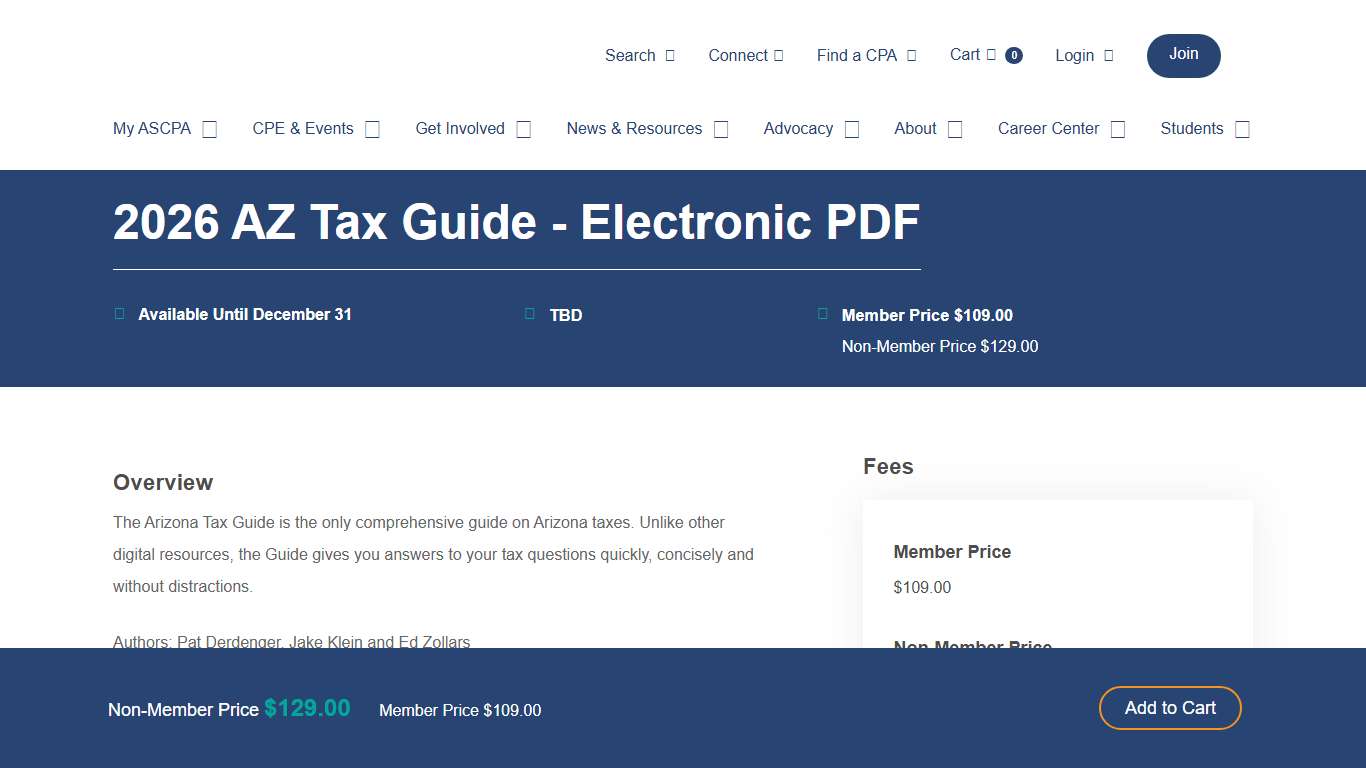The image size is (1366, 768).
Task: Toggle the Get Involved menu open
Action: pos(523,128)
